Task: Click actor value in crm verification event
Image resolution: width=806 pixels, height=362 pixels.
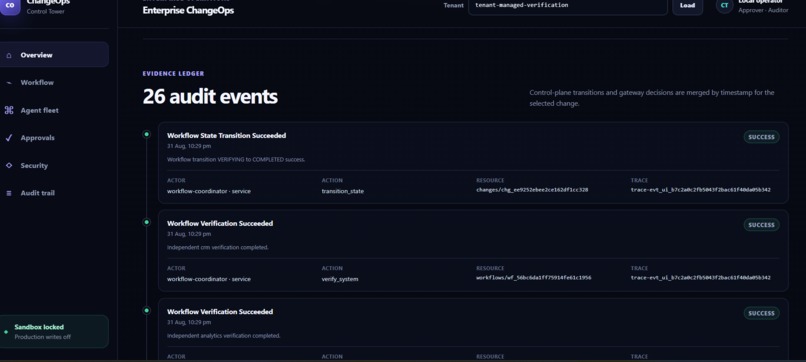Action: point(209,279)
